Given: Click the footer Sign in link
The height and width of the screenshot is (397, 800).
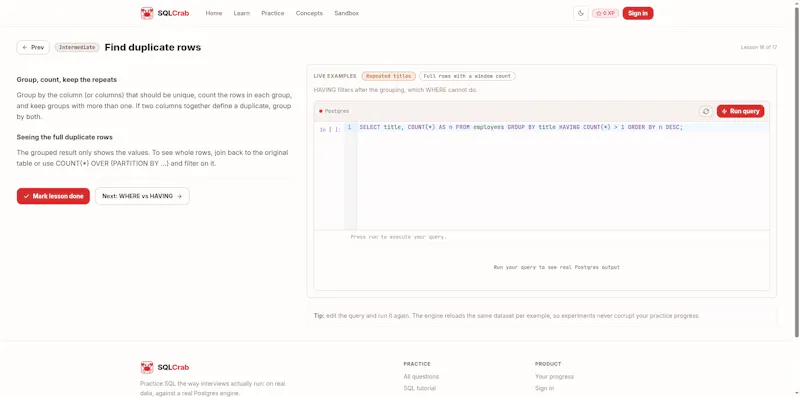Looking at the screenshot, I should click(x=544, y=388).
